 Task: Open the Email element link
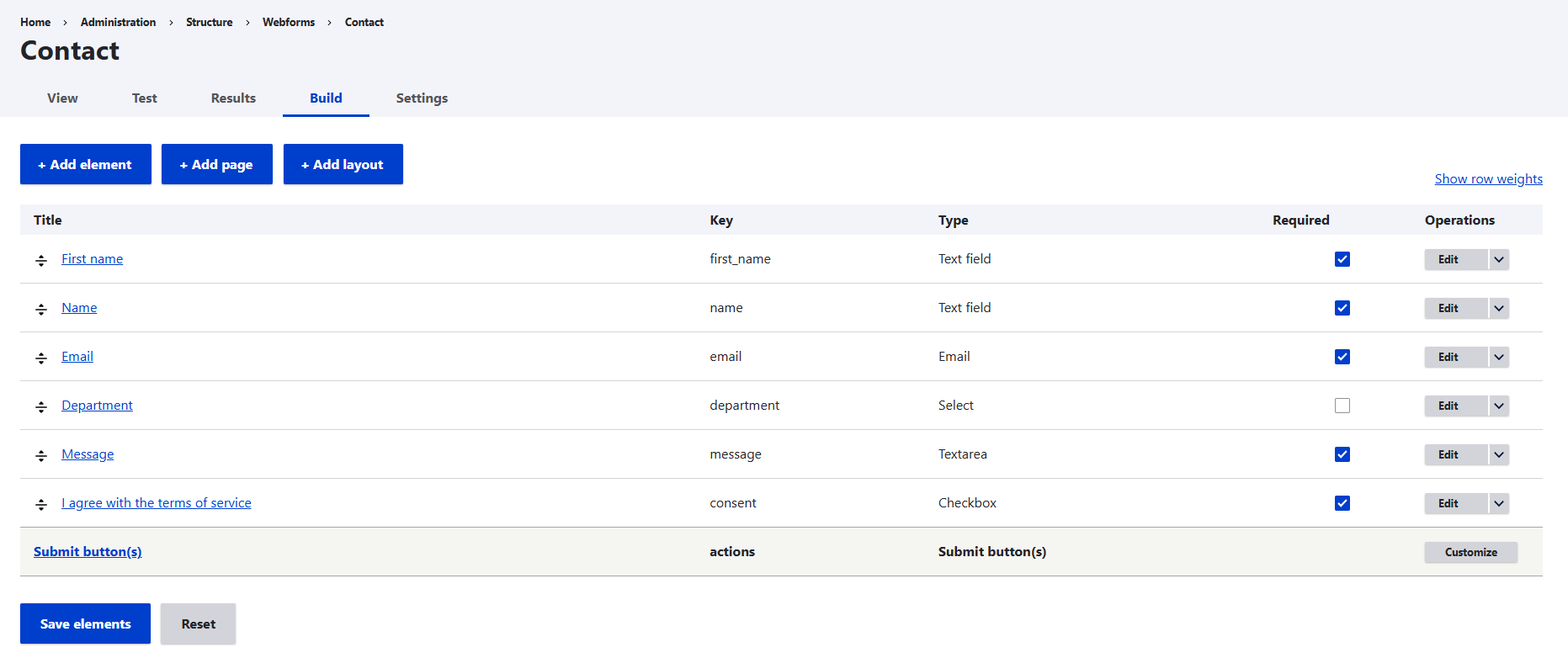pyautogui.click(x=77, y=357)
